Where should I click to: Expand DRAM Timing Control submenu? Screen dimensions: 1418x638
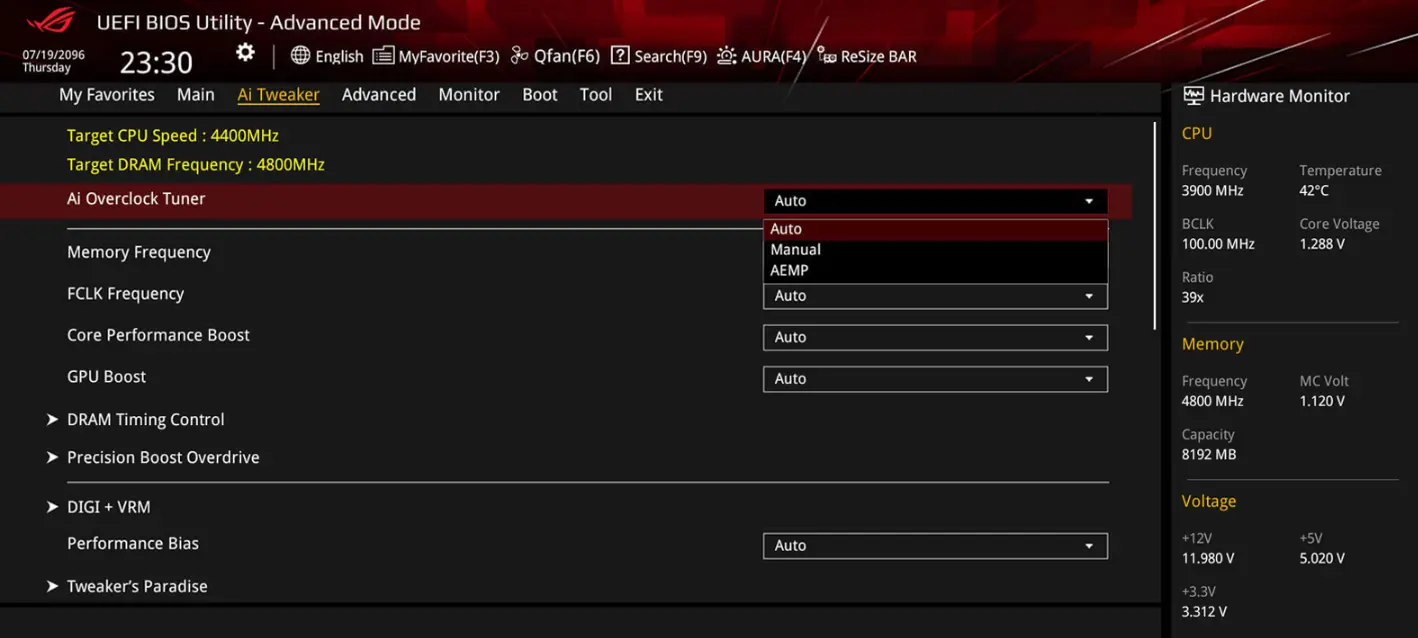pyautogui.click(x=145, y=420)
